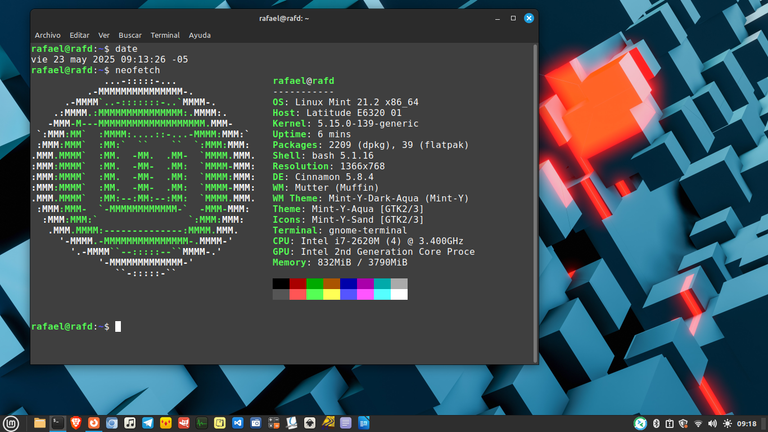The width and height of the screenshot is (768, 432).
Task: Launch Visual Studio Code from taskbar
Action: [x=238, y=423]
